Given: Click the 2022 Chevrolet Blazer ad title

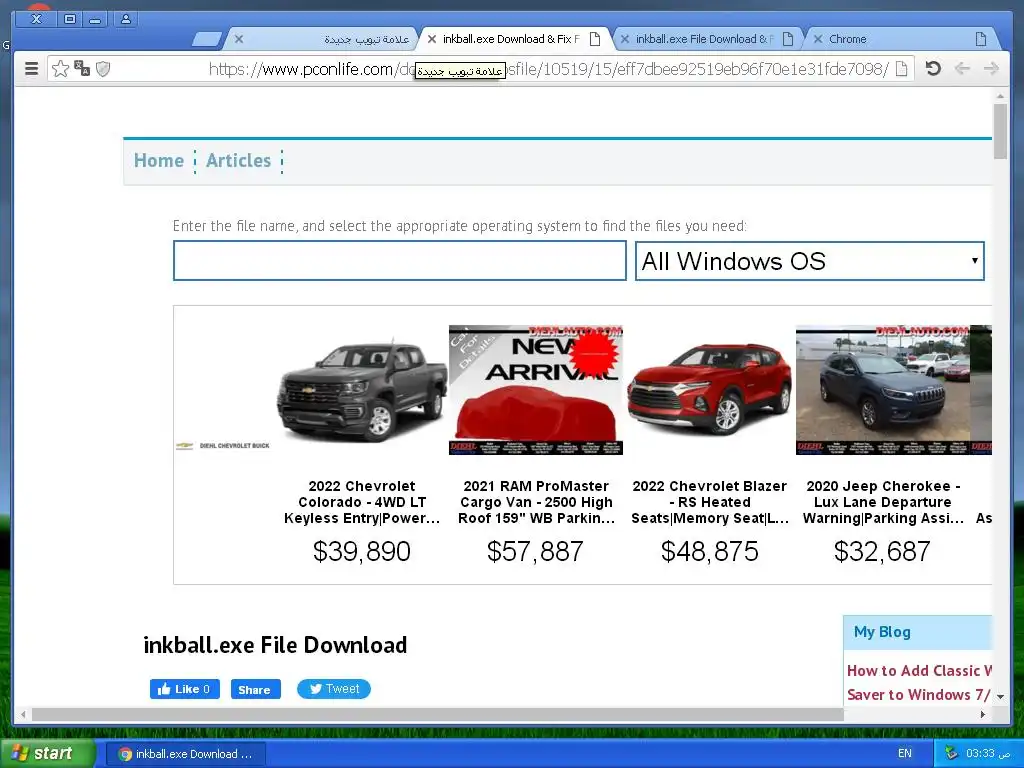Looking at the screenshot, I should (x=710, y=502).
